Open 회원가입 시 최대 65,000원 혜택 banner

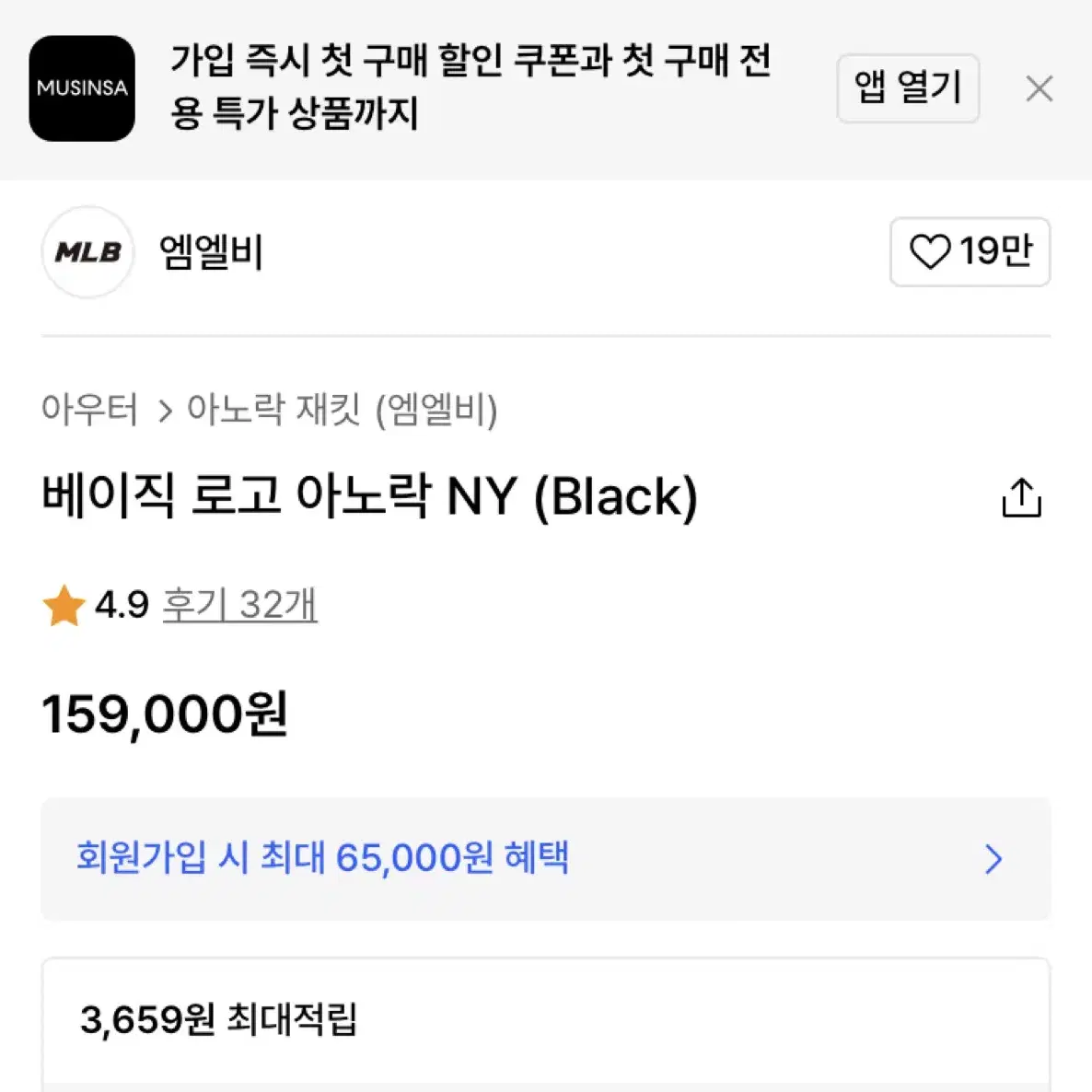coord(546,859)
